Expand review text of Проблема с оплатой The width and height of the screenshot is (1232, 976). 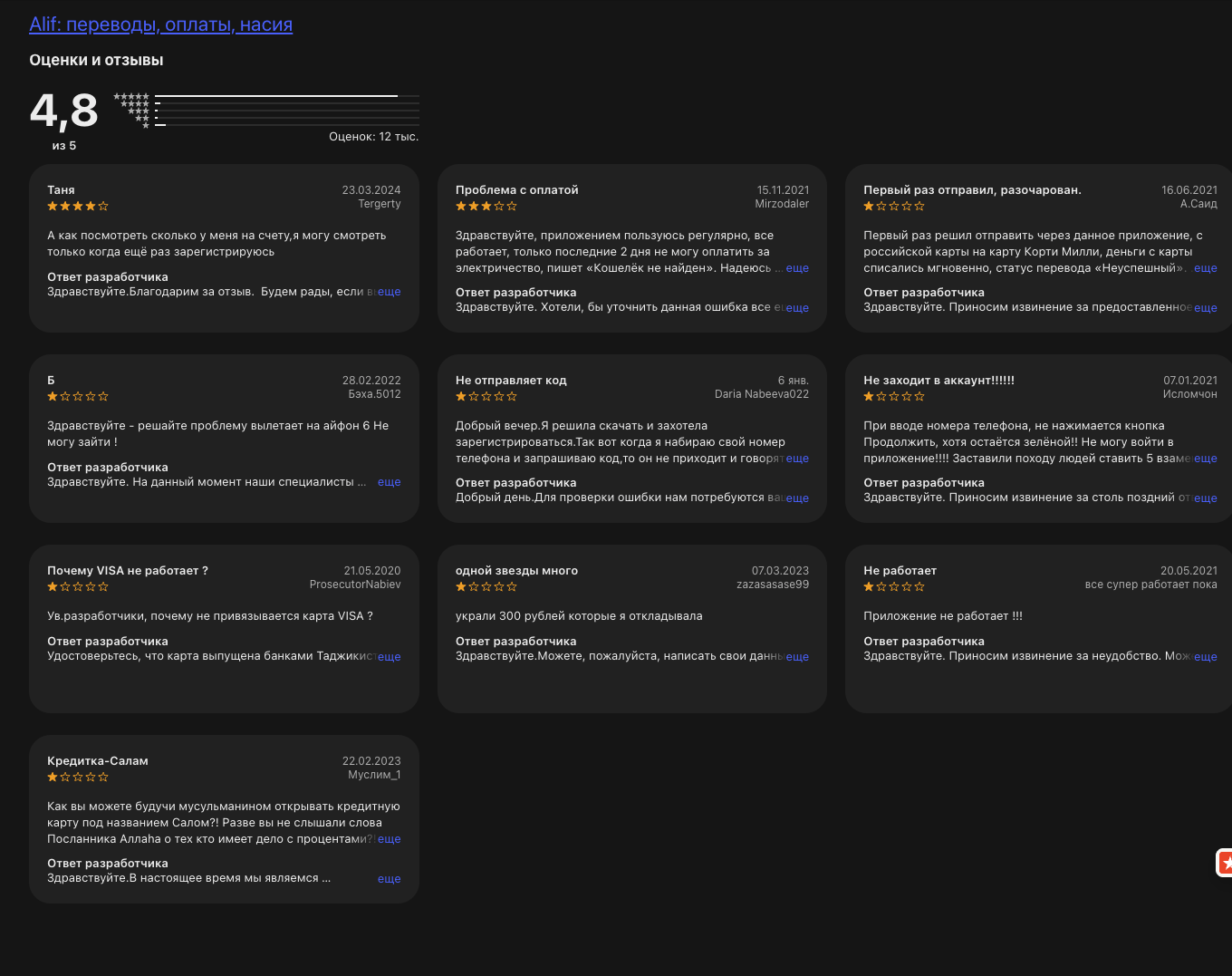[x=797, y=268]
